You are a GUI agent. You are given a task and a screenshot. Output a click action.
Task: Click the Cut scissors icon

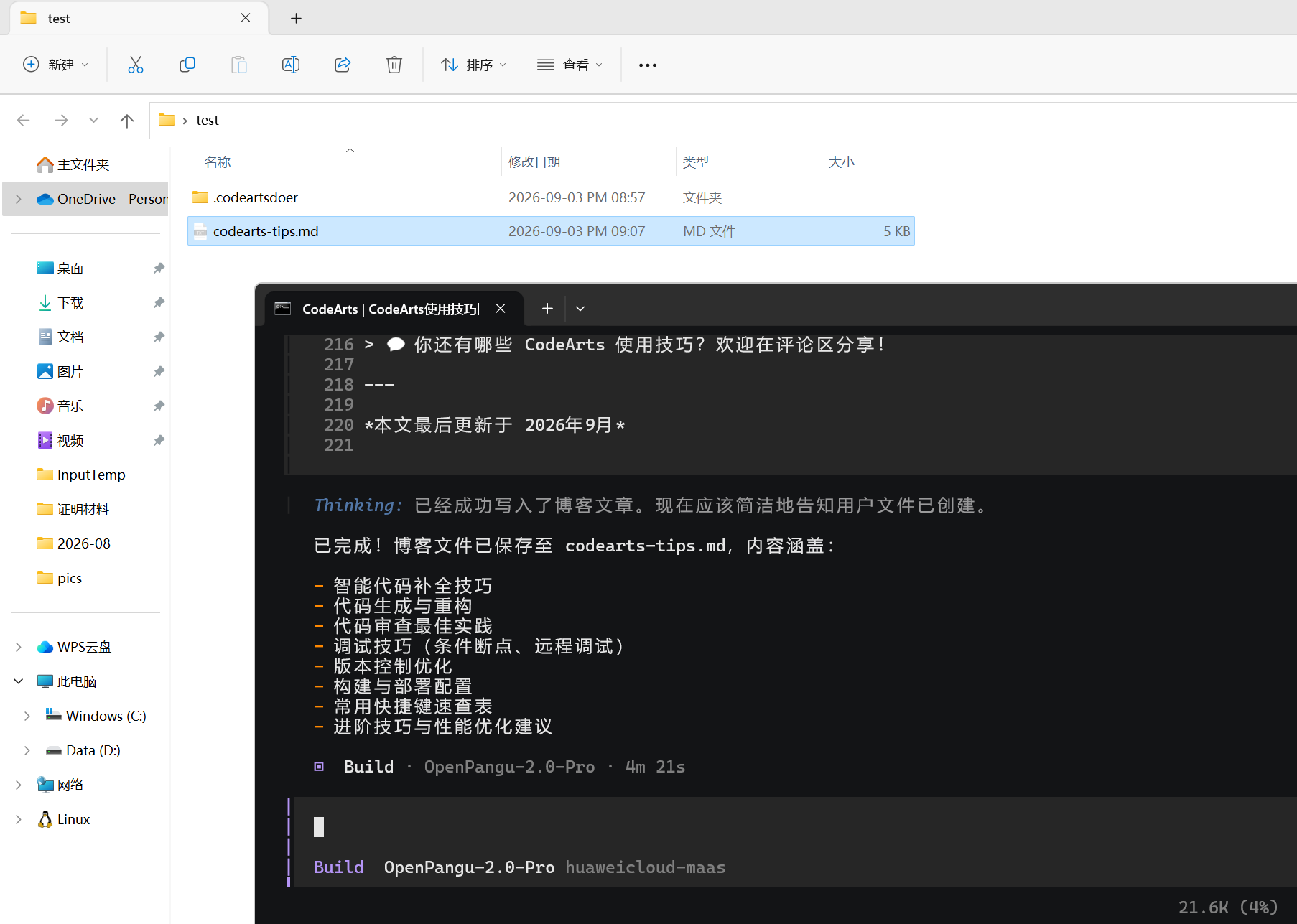tap(135, 65)
